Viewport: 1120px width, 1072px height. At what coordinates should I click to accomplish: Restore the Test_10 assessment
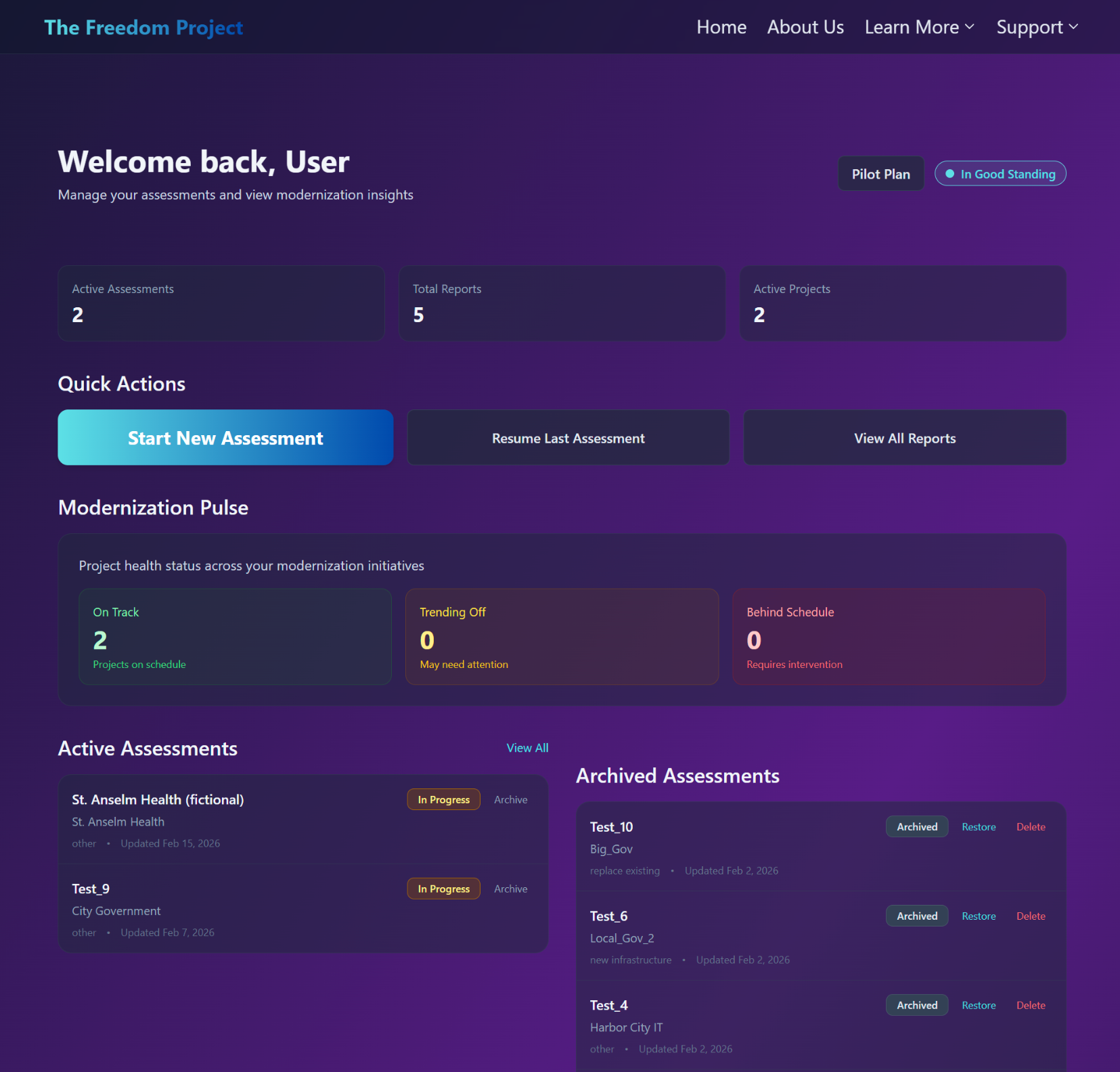tap(979, 826)
